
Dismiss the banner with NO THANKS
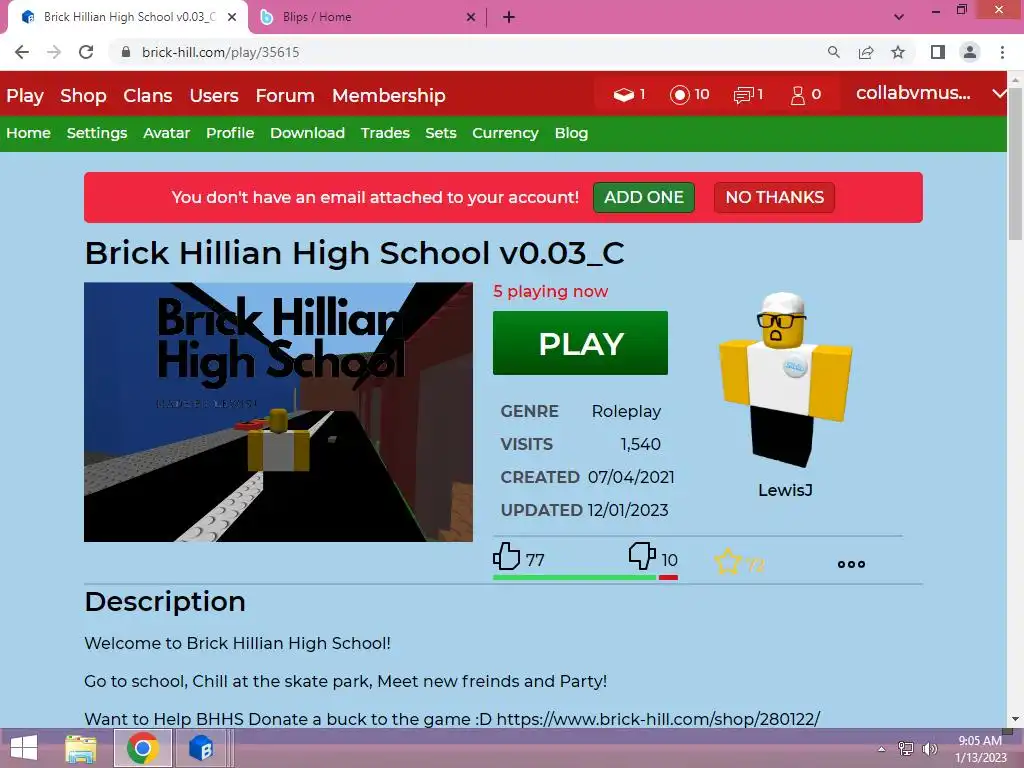(x=775, y=197)
